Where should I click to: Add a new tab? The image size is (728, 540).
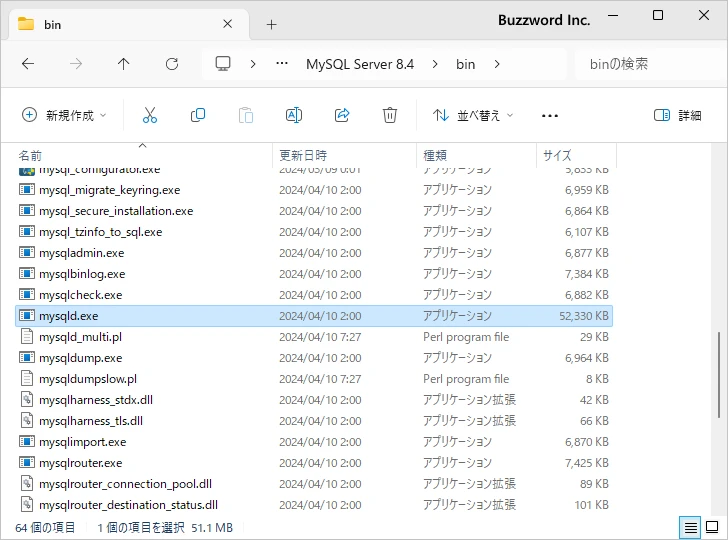(271, 24)
